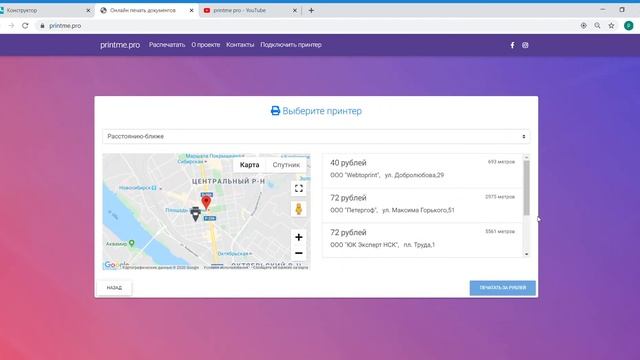Zoom out the map with minus button
Viewport: 640px width, 360px height.
[x=299, y=253]
